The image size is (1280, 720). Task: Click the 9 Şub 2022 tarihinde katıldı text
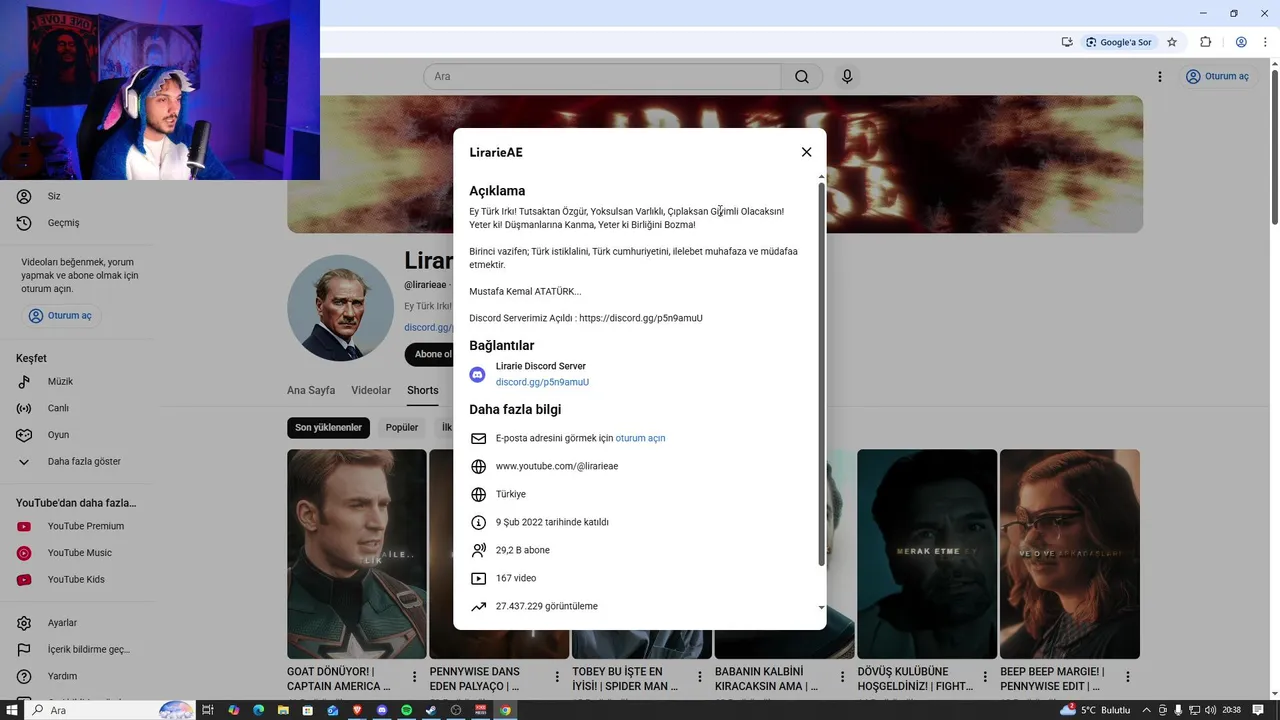click(x=552, y=522)
